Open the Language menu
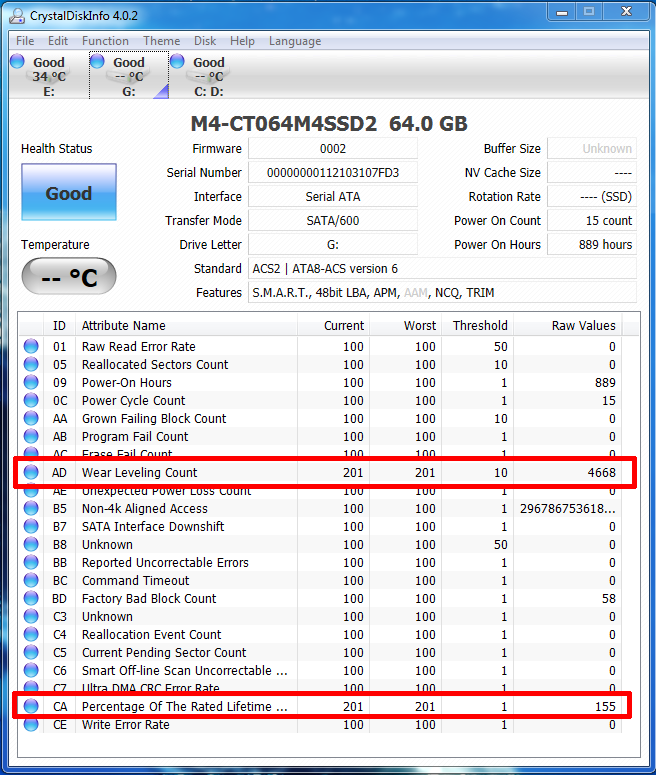656x775 pixels. 295,41
